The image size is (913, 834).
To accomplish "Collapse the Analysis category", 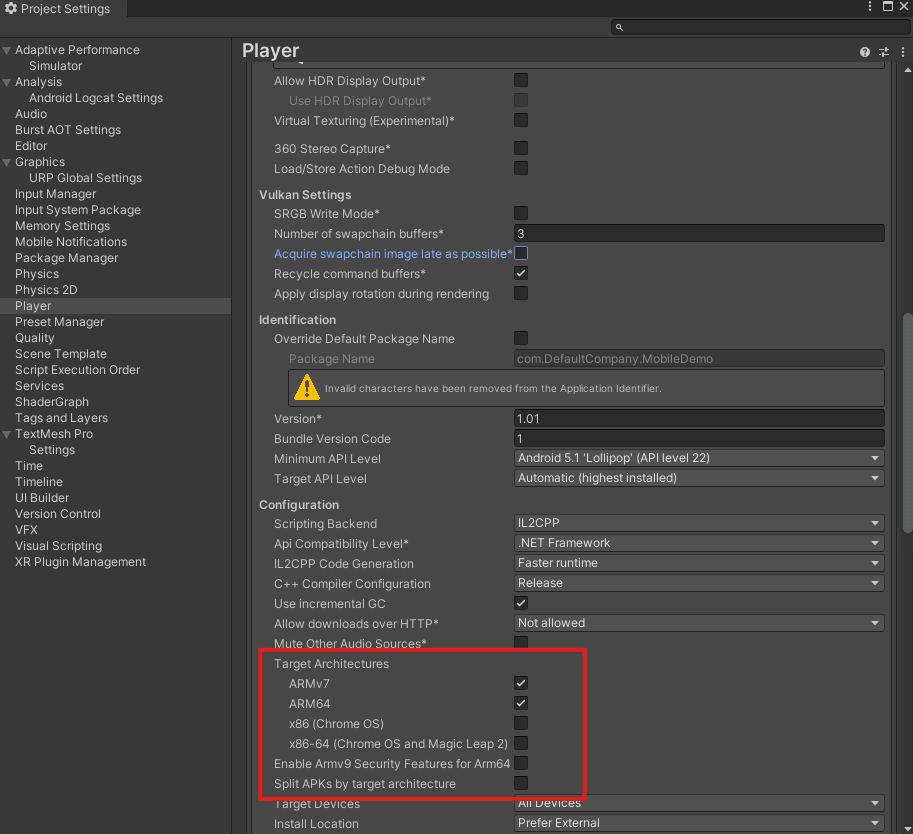I will tap(7, 82).
